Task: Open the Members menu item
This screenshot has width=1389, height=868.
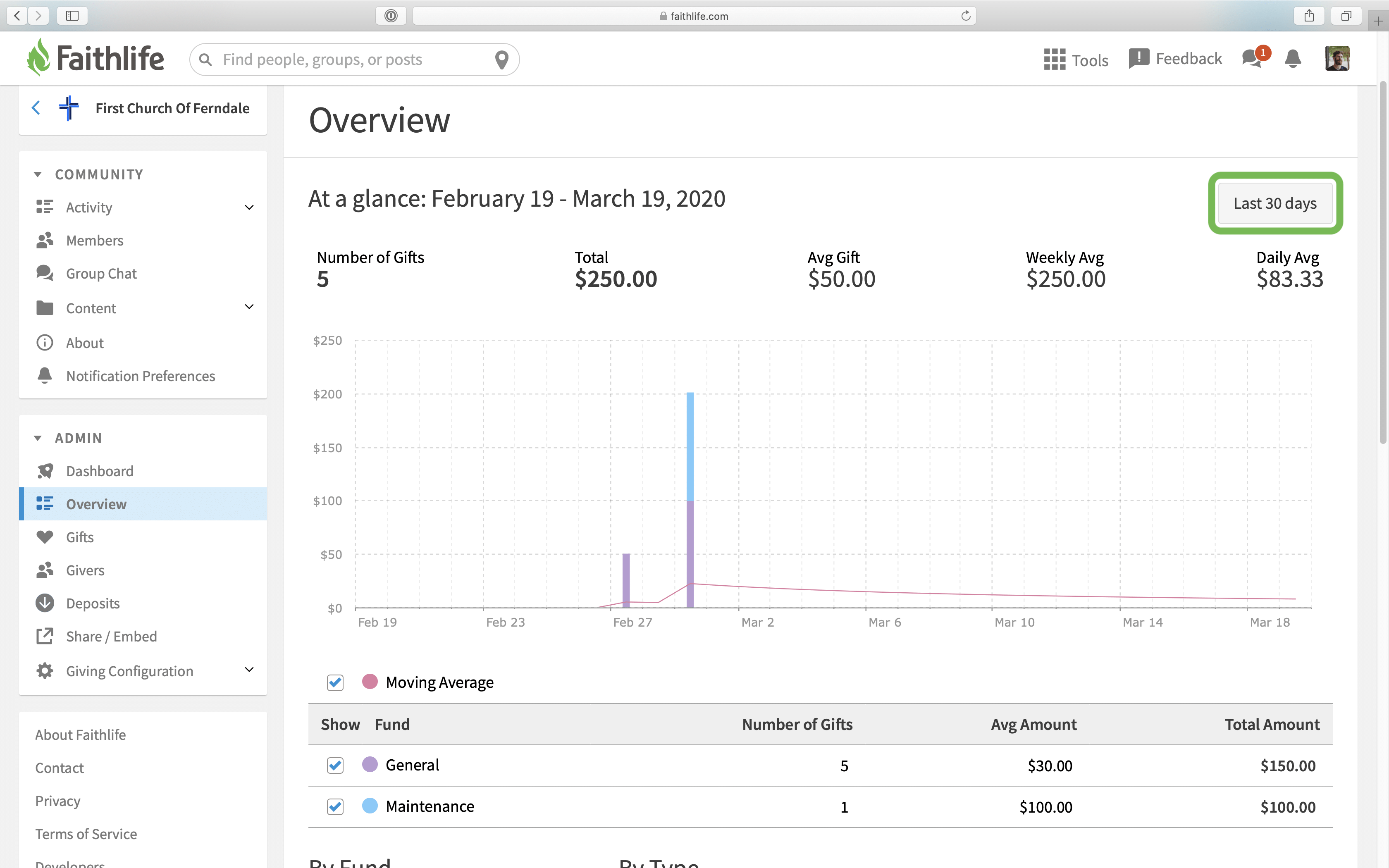Action: click(143, 240)
